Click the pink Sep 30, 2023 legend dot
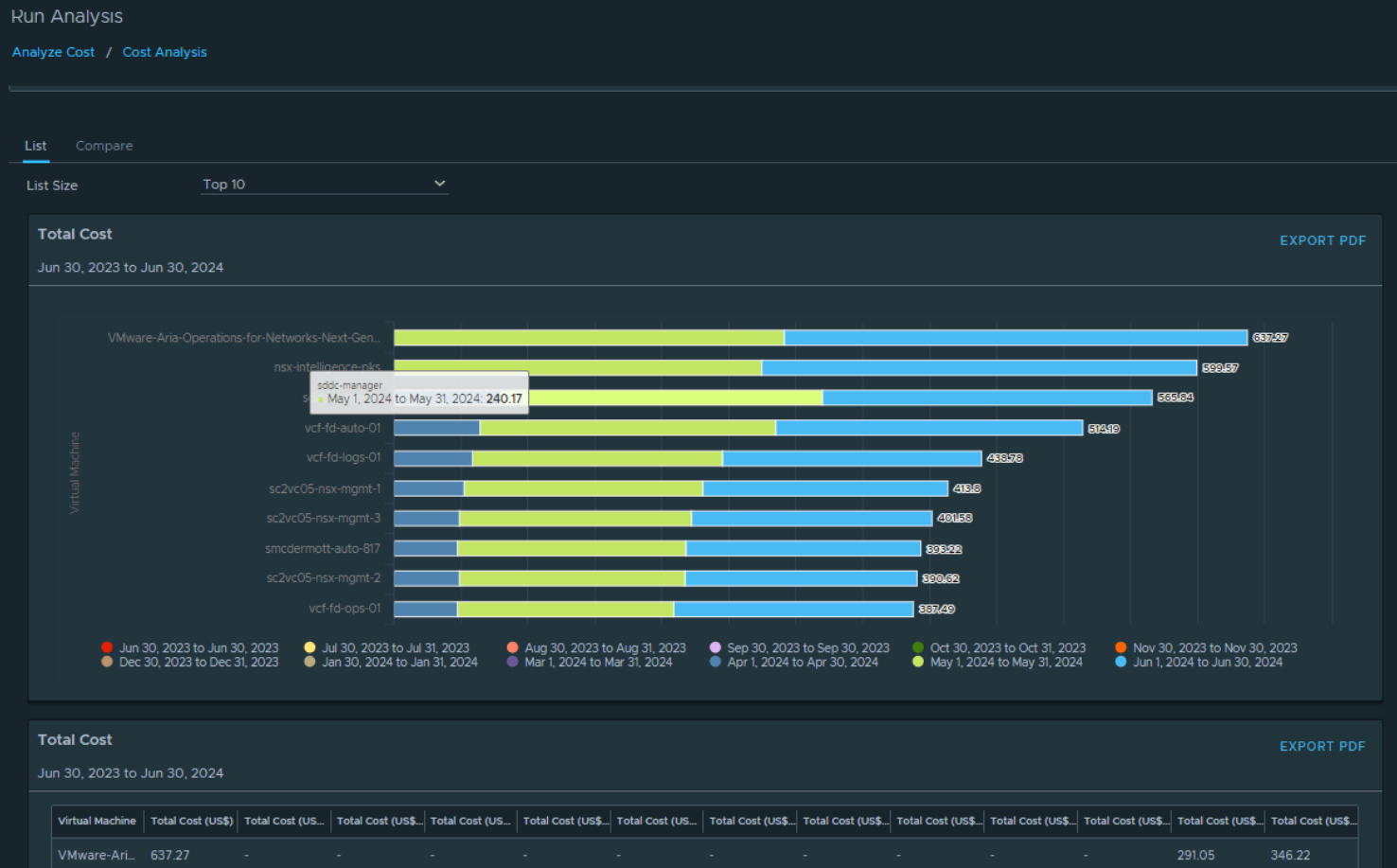This screenshot has height=868, width=1397. [x=715, y=647]
